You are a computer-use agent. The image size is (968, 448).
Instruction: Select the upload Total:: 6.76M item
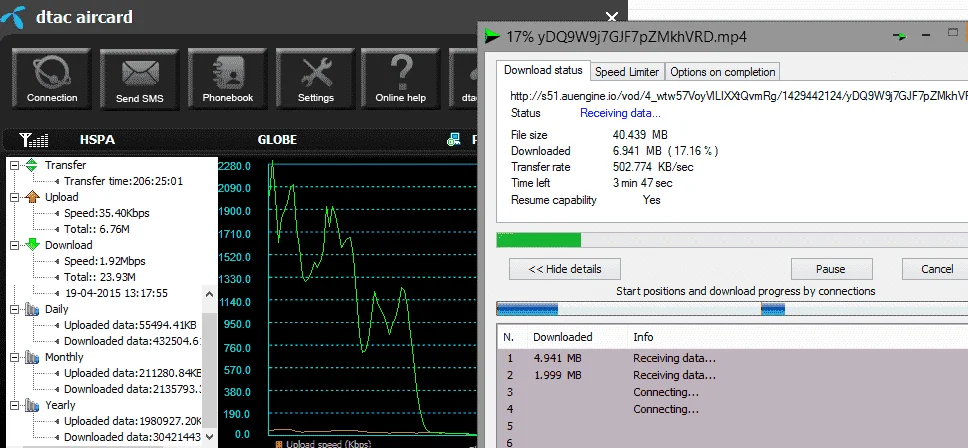tap(96, 230)
